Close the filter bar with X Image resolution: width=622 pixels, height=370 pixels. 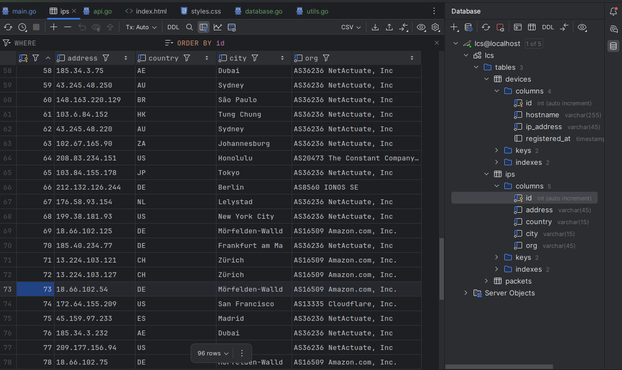[x=436, y=42]
